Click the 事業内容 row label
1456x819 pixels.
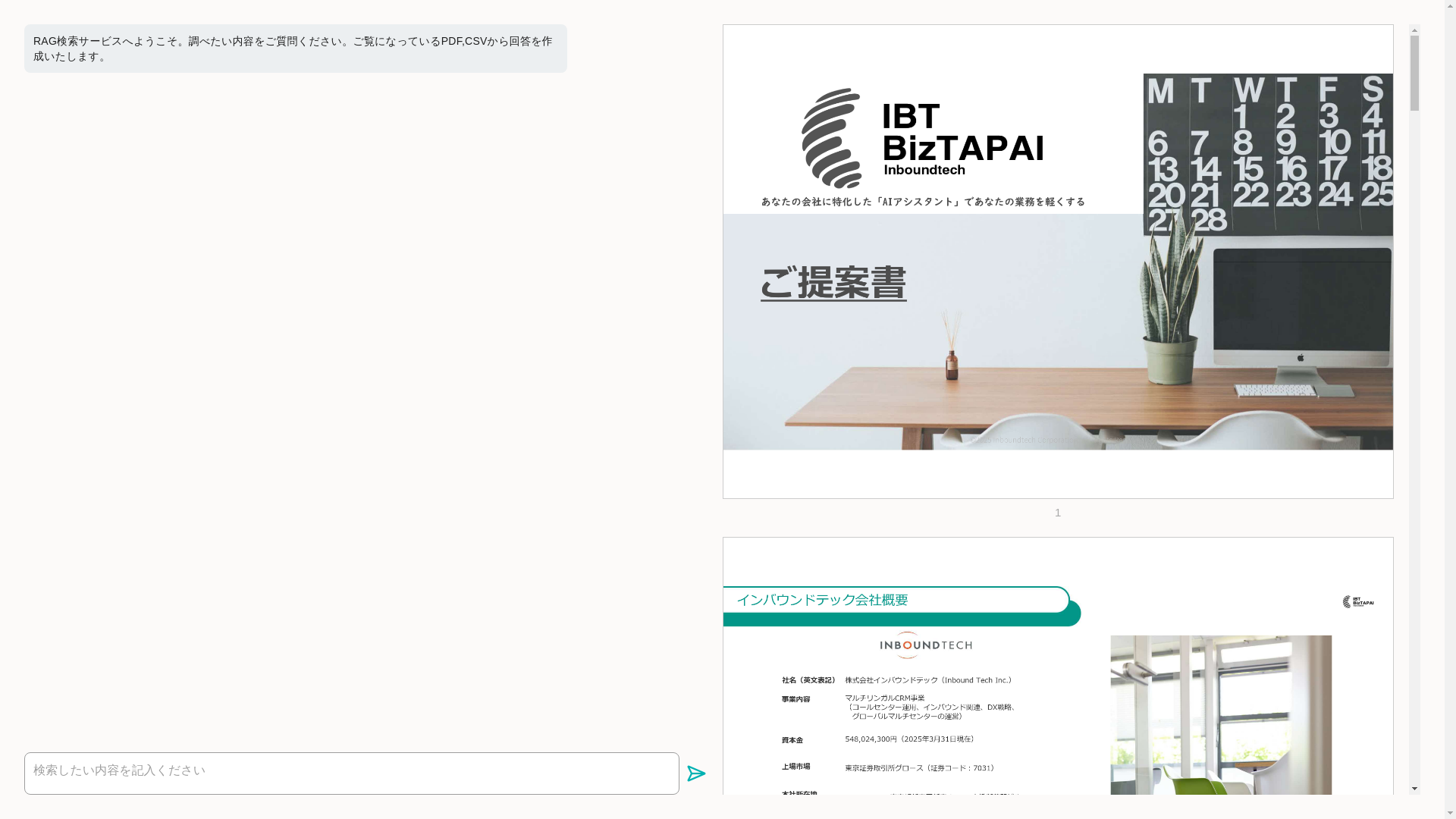[795, 699]
